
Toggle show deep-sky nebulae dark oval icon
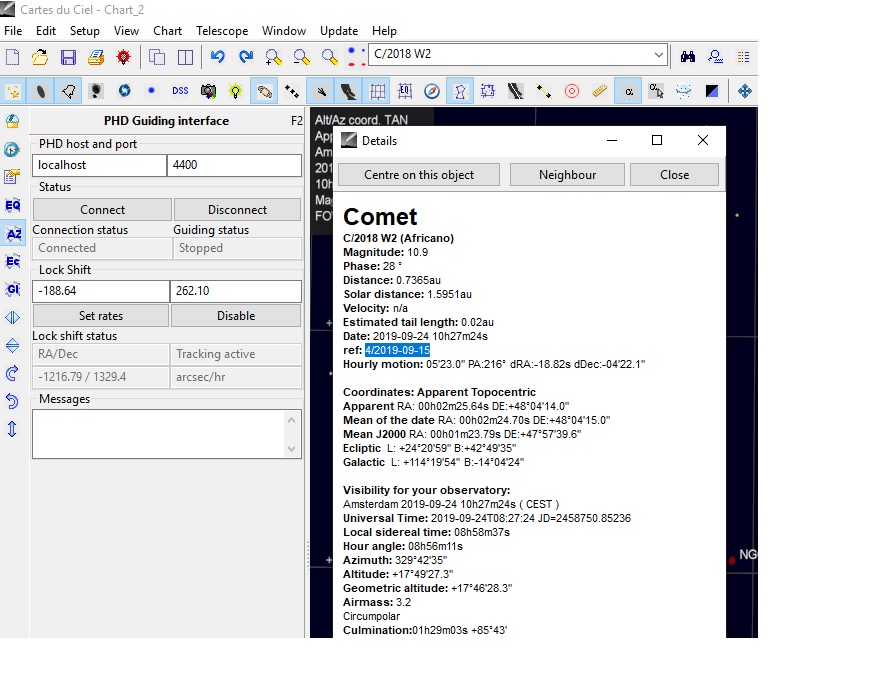coord(41,91)
